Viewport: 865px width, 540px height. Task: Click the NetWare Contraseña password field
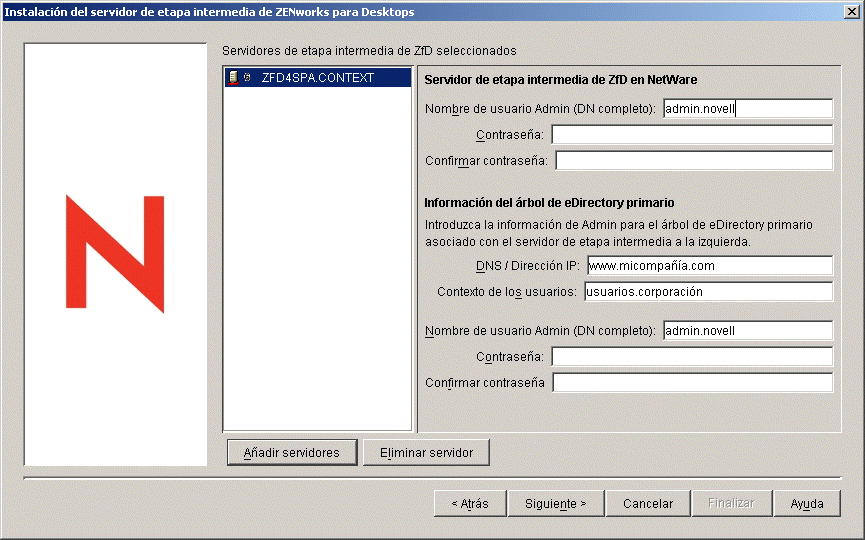(692, 135)
